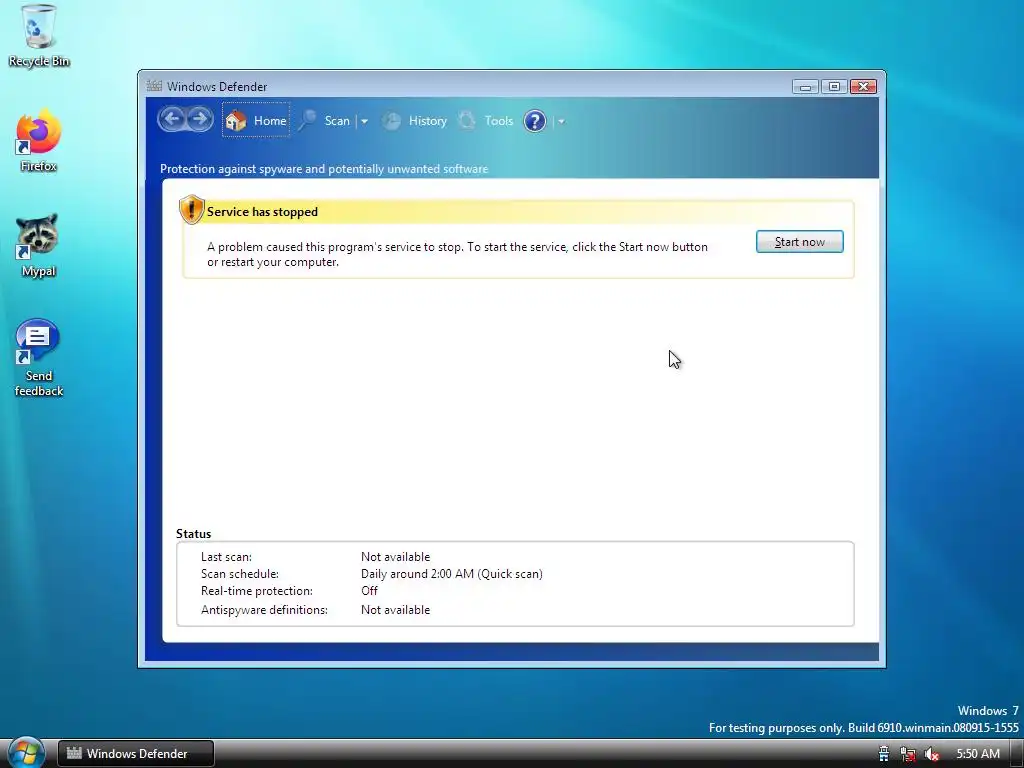The width and height of the screenshot is (1024, 768).
Task: Open the History page
Action: (415, 121)
